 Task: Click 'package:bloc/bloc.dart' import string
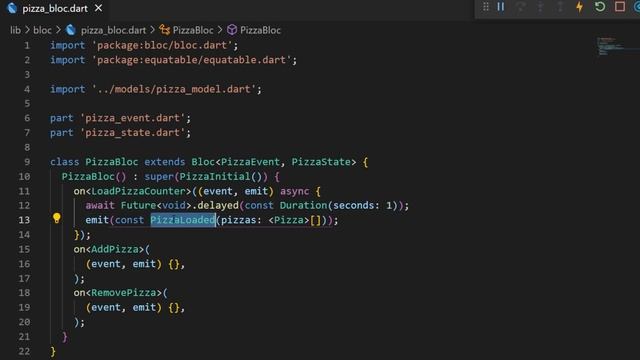coord(162,45)
